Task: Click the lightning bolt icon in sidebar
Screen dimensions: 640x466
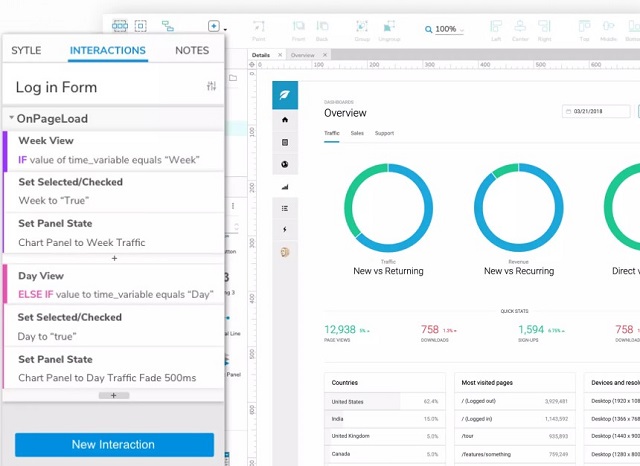Action: point(285,230)
